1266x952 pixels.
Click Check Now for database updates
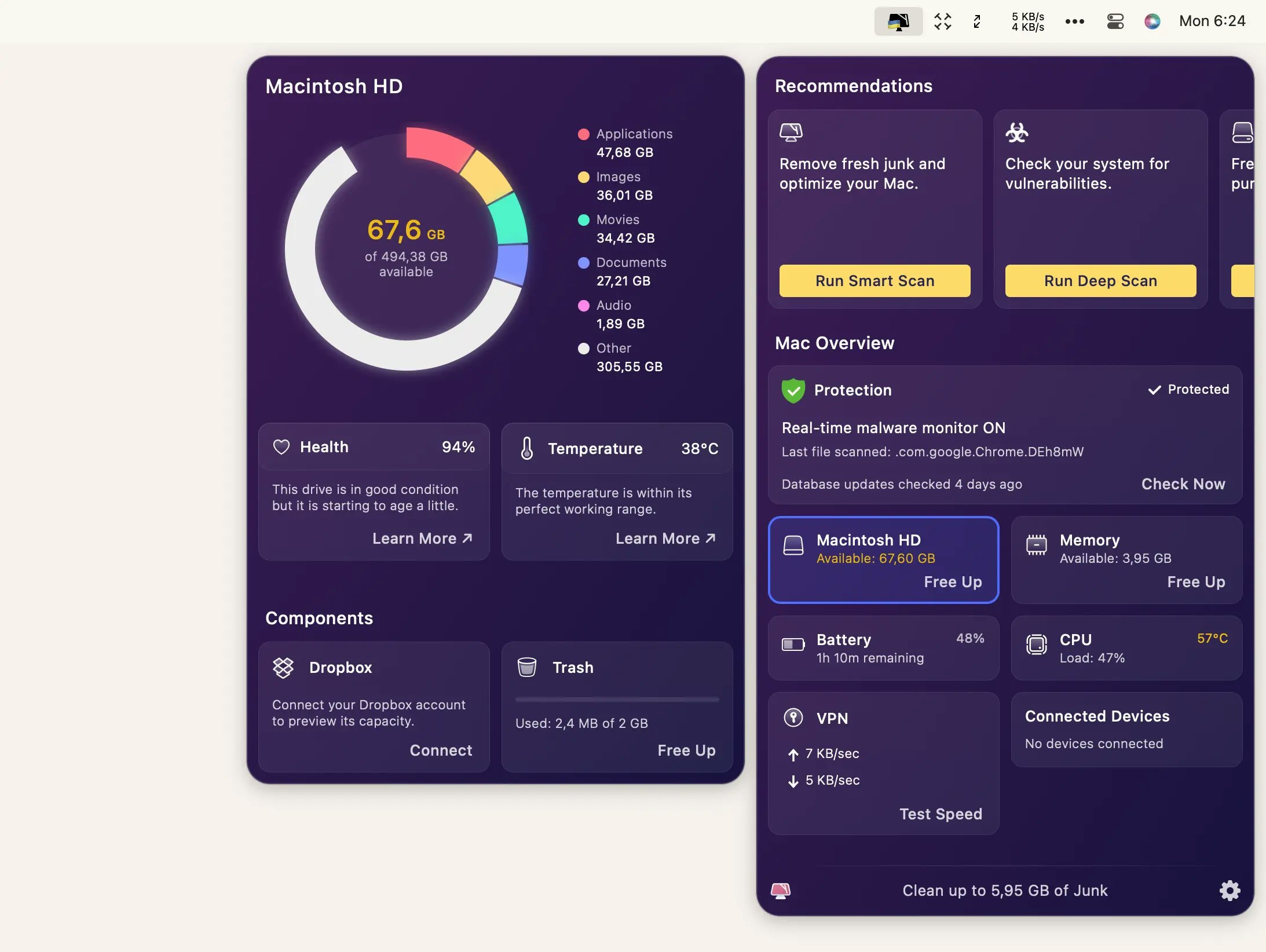pyautogui.click(x=1183, y=484)
